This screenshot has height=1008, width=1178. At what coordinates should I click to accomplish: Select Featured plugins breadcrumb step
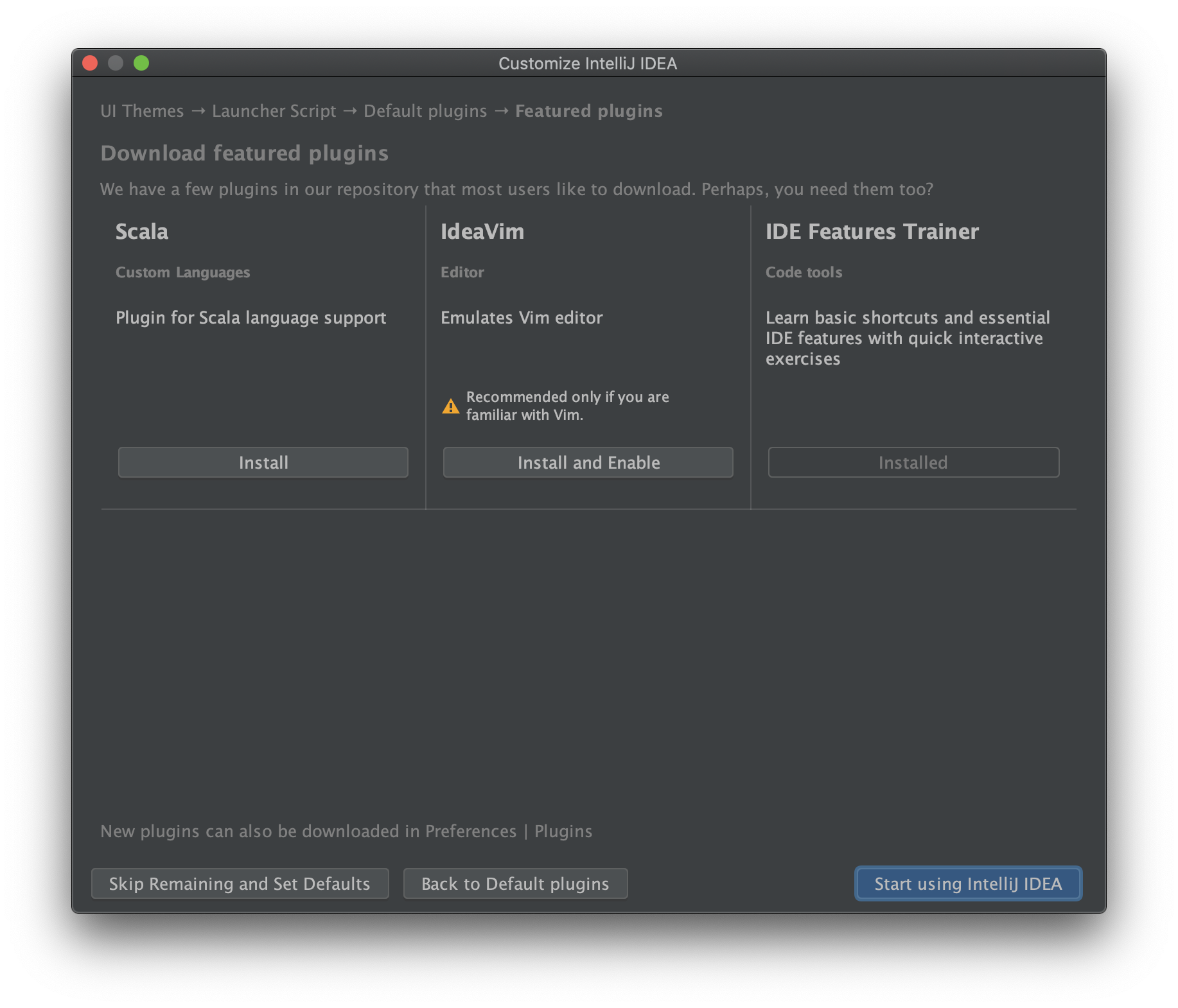(x=588, y=111)
